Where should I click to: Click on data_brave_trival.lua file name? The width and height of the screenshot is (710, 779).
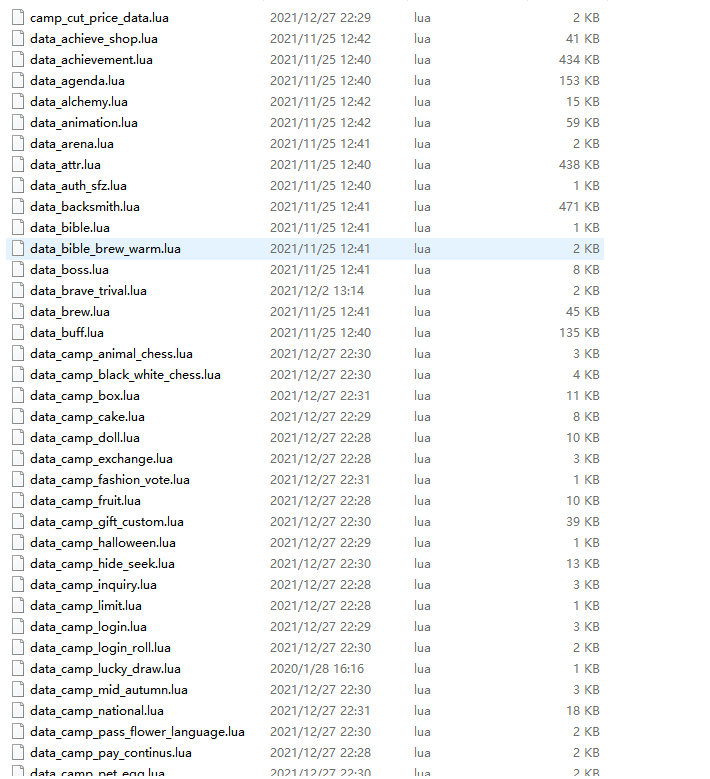click(x=88, y=291)
